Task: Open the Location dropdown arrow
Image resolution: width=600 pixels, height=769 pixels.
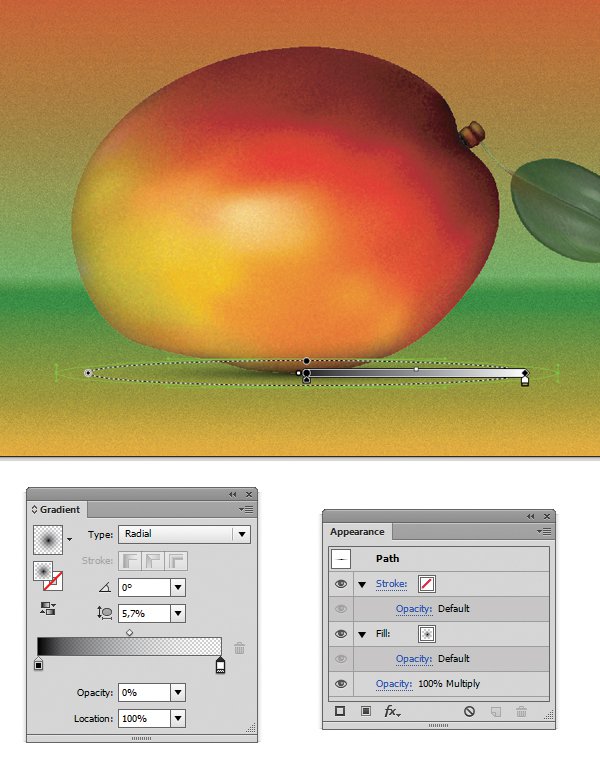Action: tap(178, 718)
